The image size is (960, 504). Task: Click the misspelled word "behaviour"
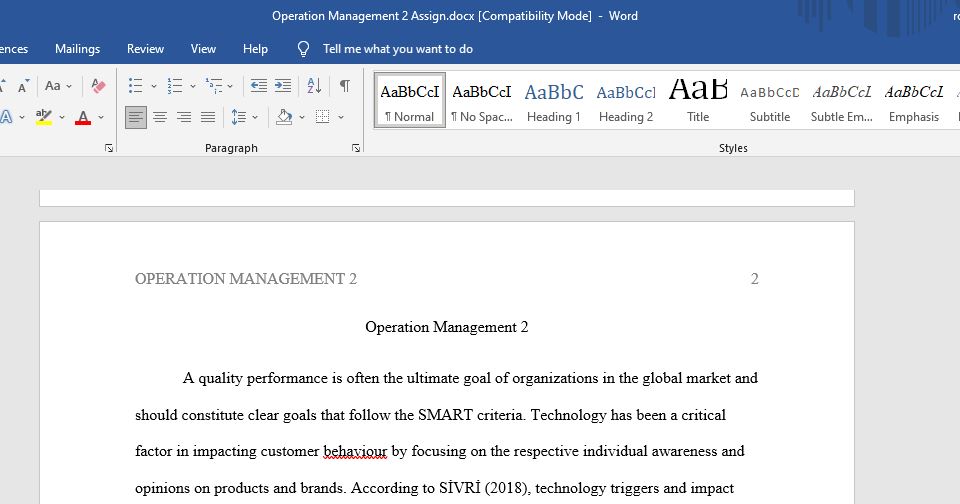pyautogui.click(x=355, y=451)
